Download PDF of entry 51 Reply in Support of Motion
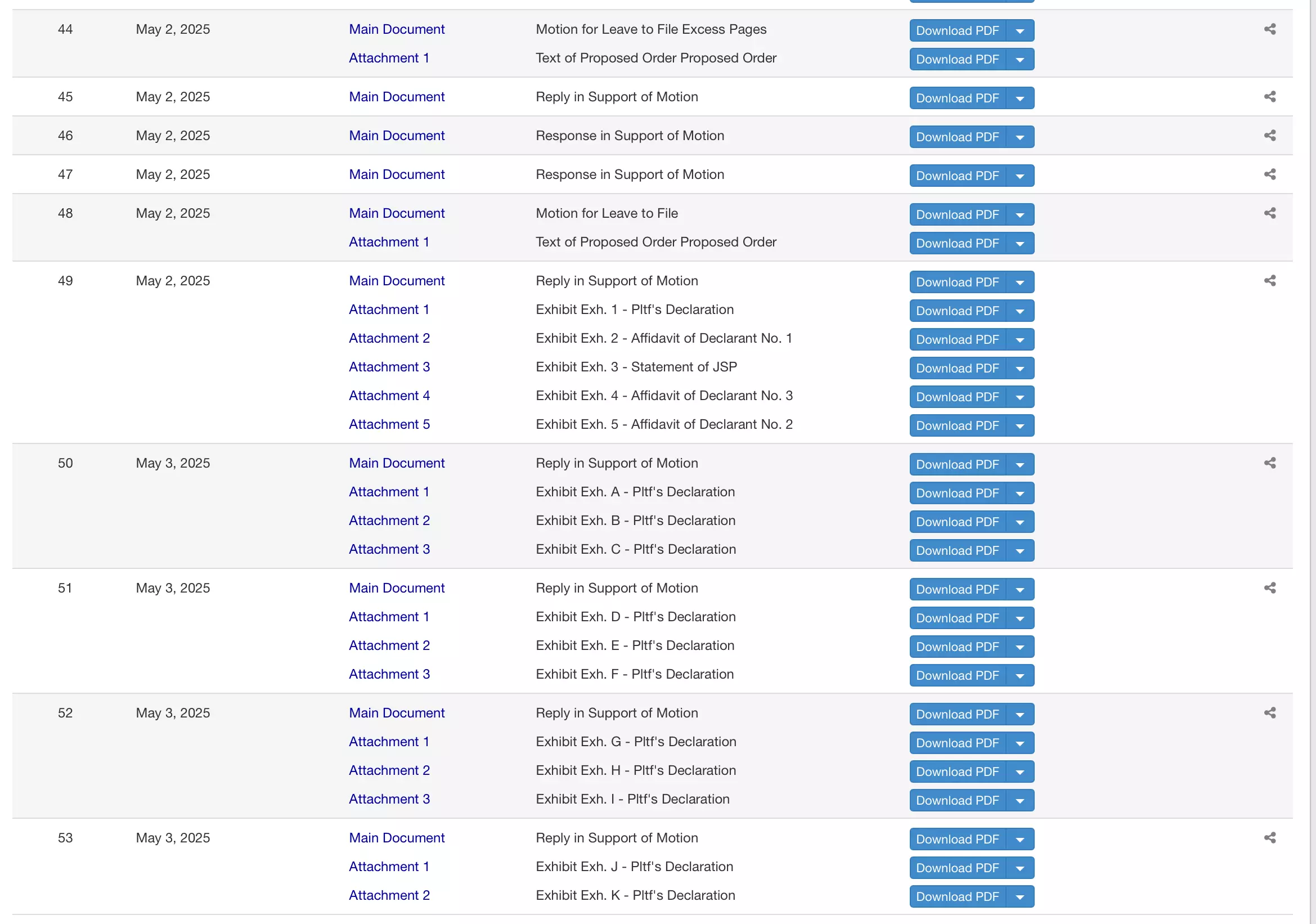Image resolution: width=1316 pixels, height=924 pixels. click(x=957, y=590)
